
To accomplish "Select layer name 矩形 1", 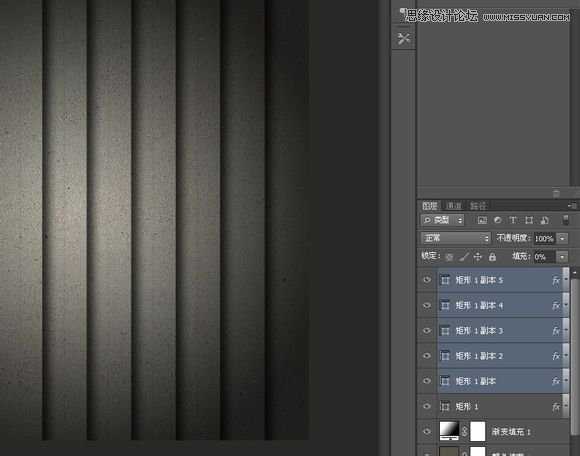I will [x=466, y=406].
